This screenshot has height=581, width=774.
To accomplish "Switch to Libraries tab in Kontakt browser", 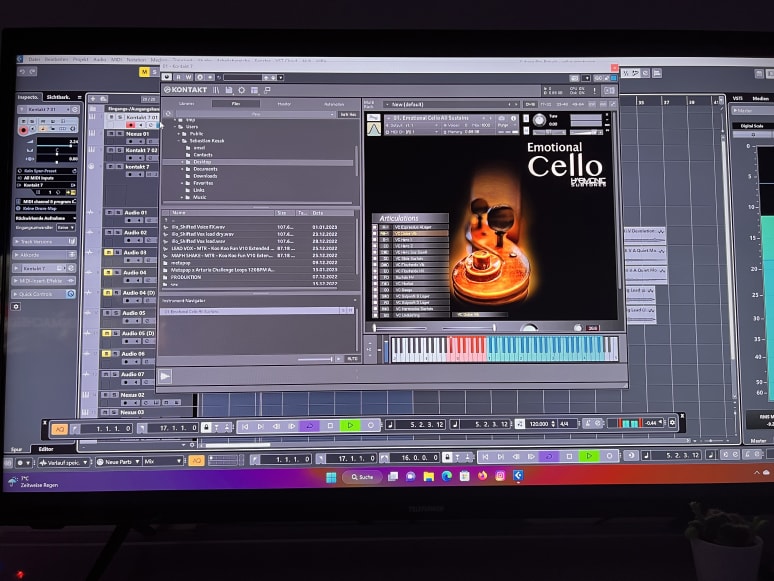I will click(187, 104).
